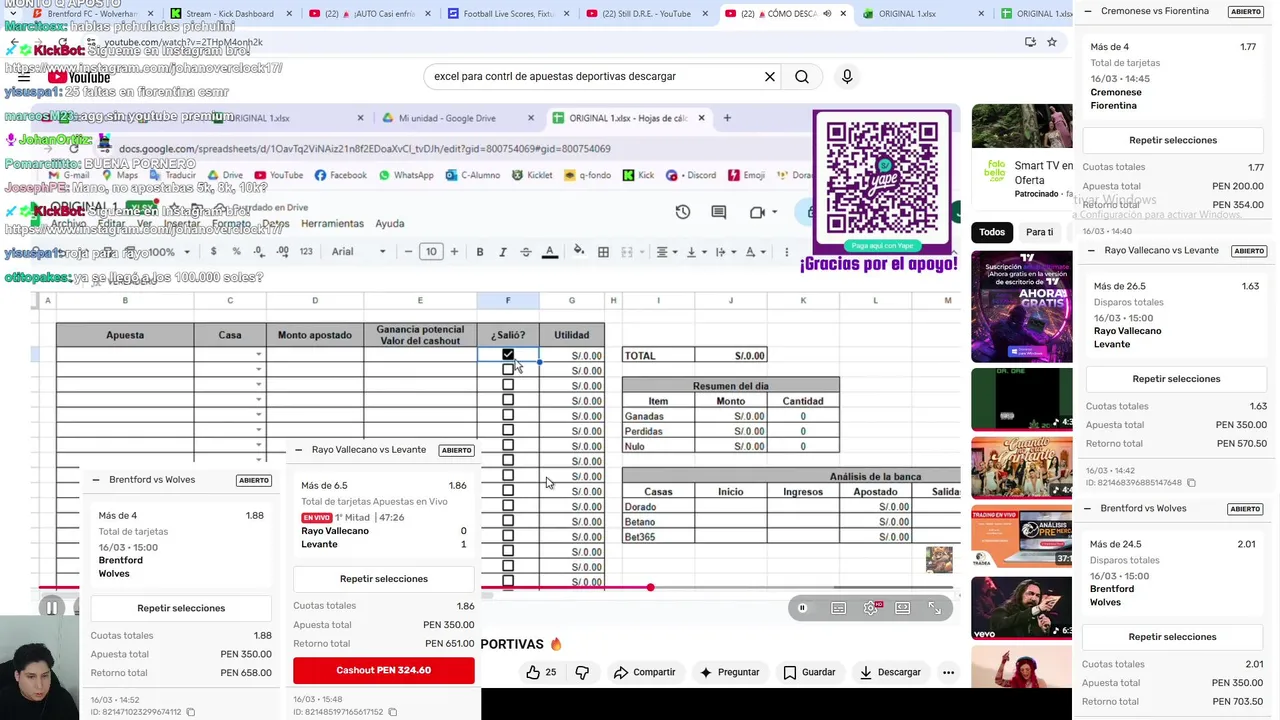This screenshot has width=1280, height=720.
Task: Open the font family dropdown Arial
Action: pos(359,252)
